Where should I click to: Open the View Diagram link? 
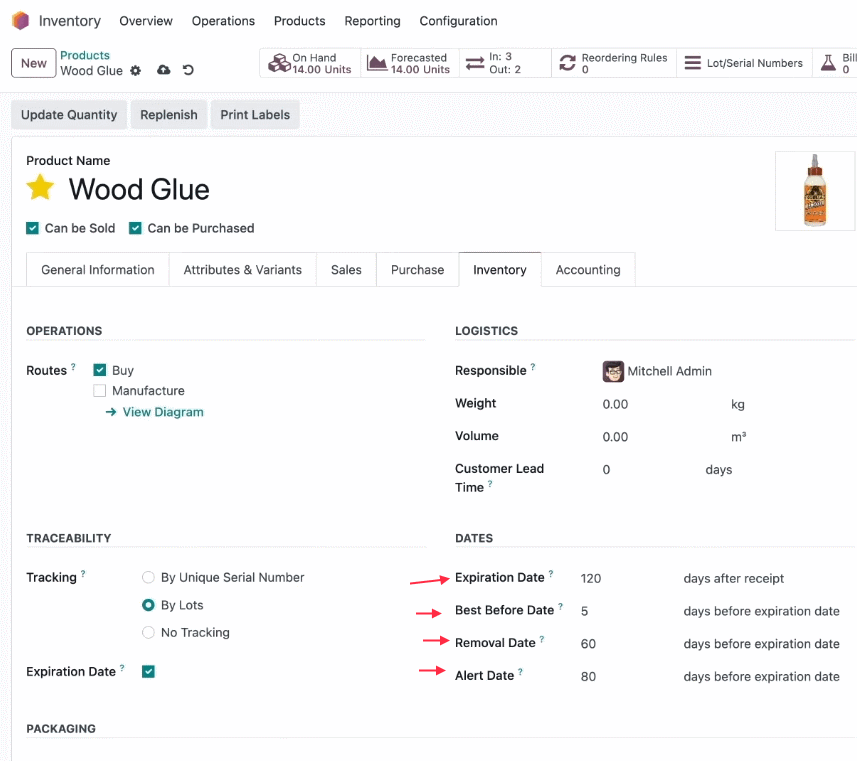pos(155,412)
